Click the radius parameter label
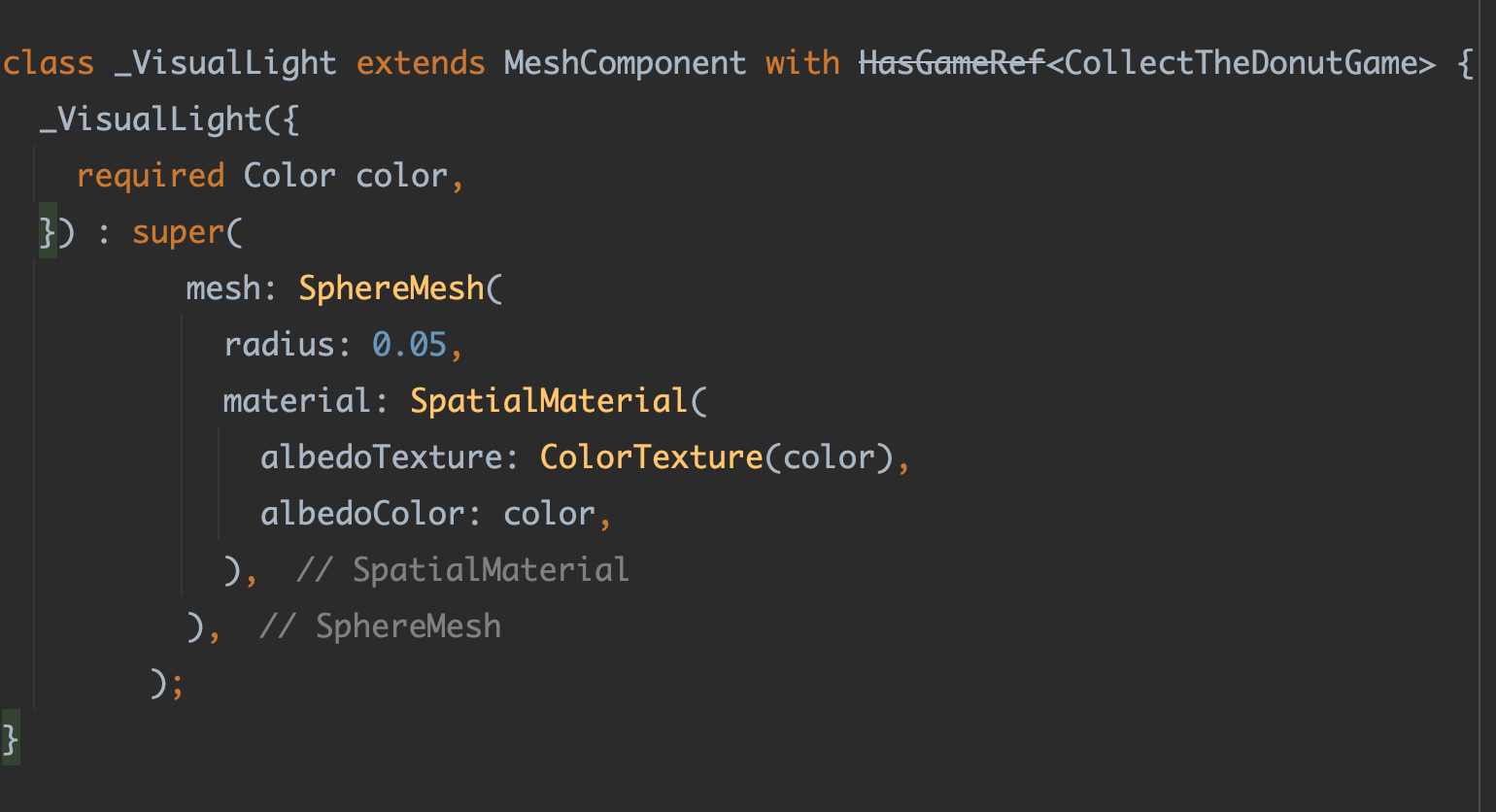Screen dimensions: 1496x812 281,345
